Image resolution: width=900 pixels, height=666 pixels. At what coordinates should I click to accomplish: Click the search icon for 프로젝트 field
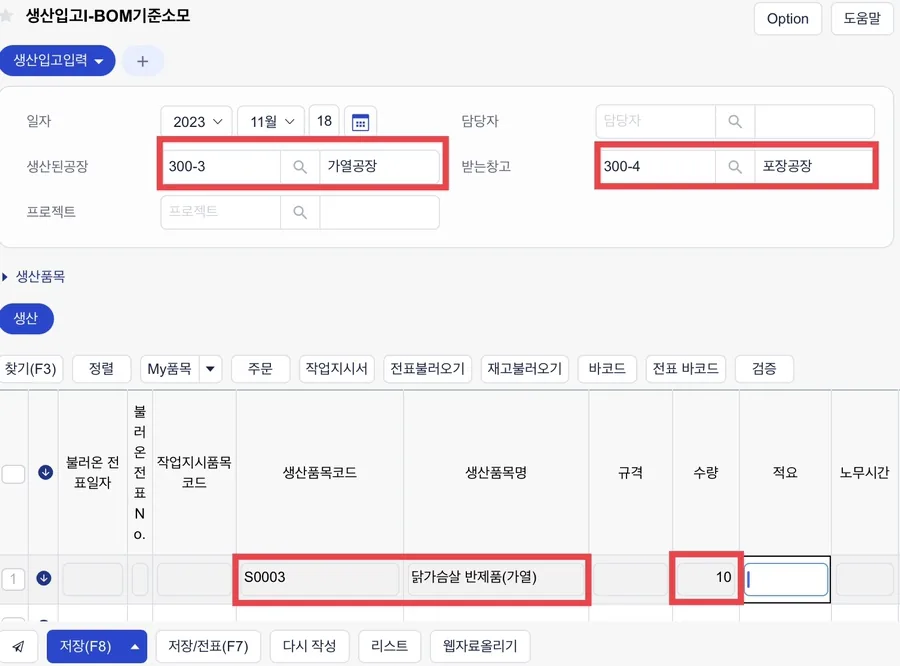[x=300, y=212]
